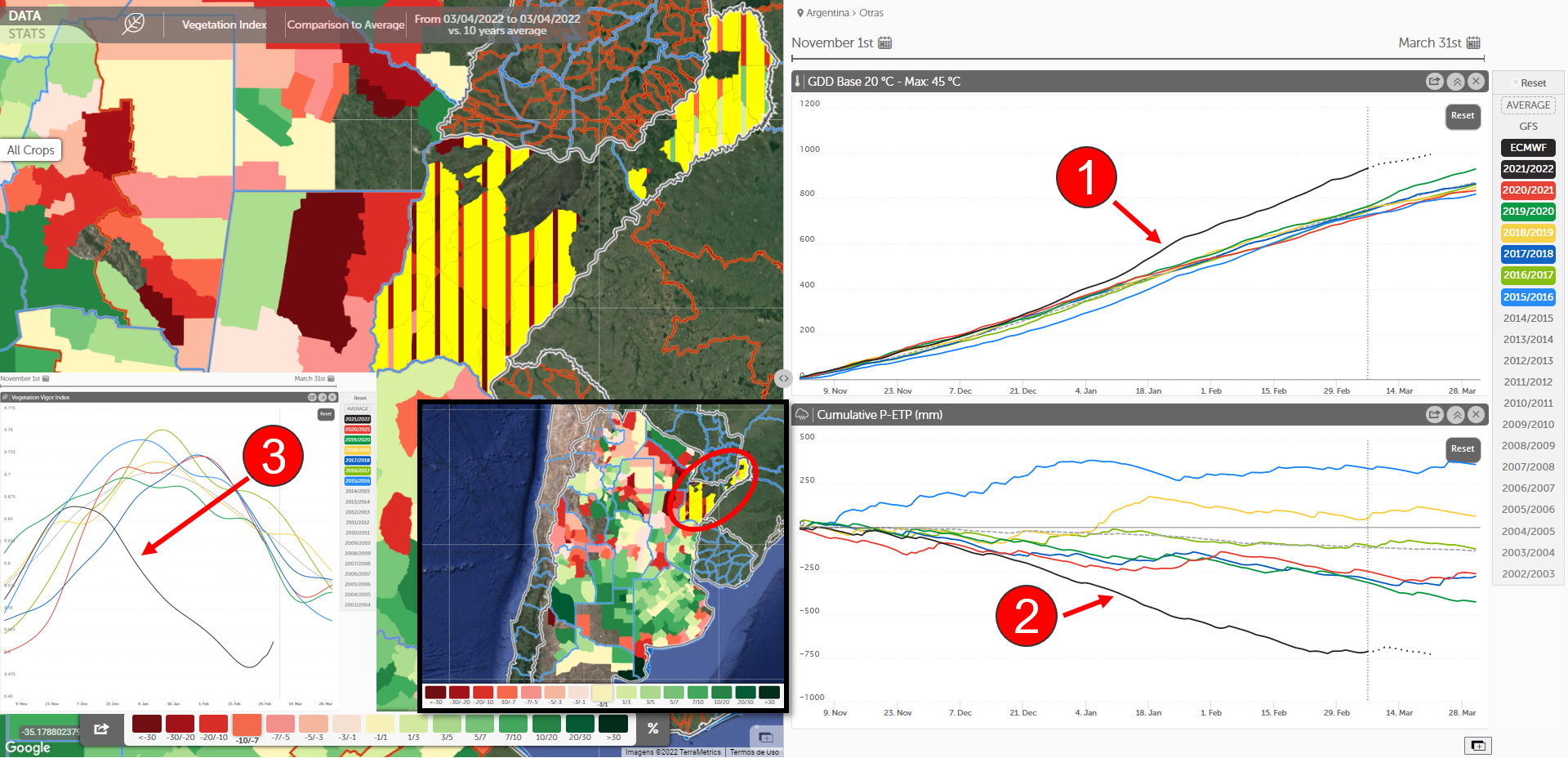Viewport: 1568px width, 758px height.
Task: Toggle the 2017/2018 season line
Action: coord(1528,254)
